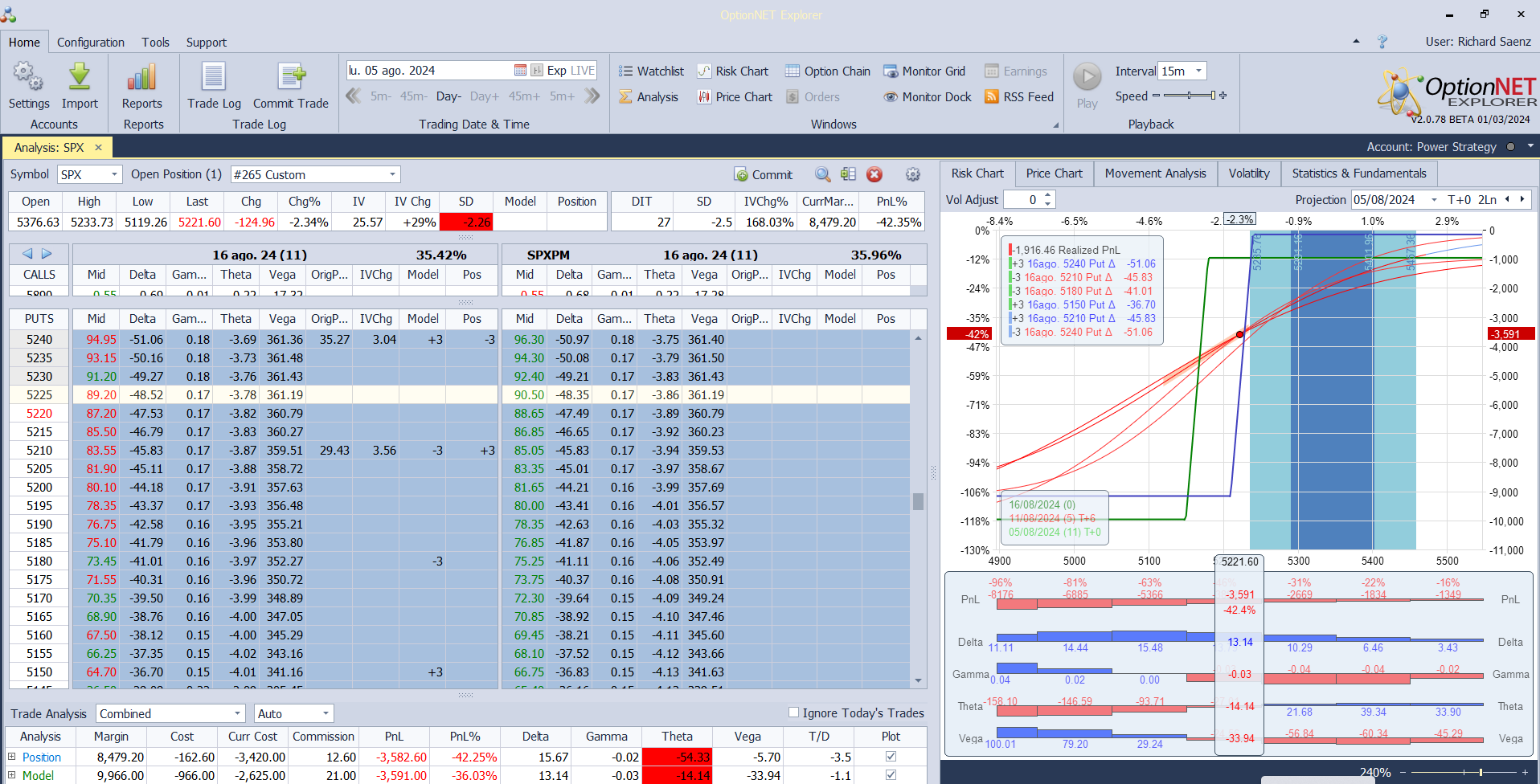Go to previous expiration with left blue arrow
This screenshot has width=1540, height=784.
click(27, 254)
